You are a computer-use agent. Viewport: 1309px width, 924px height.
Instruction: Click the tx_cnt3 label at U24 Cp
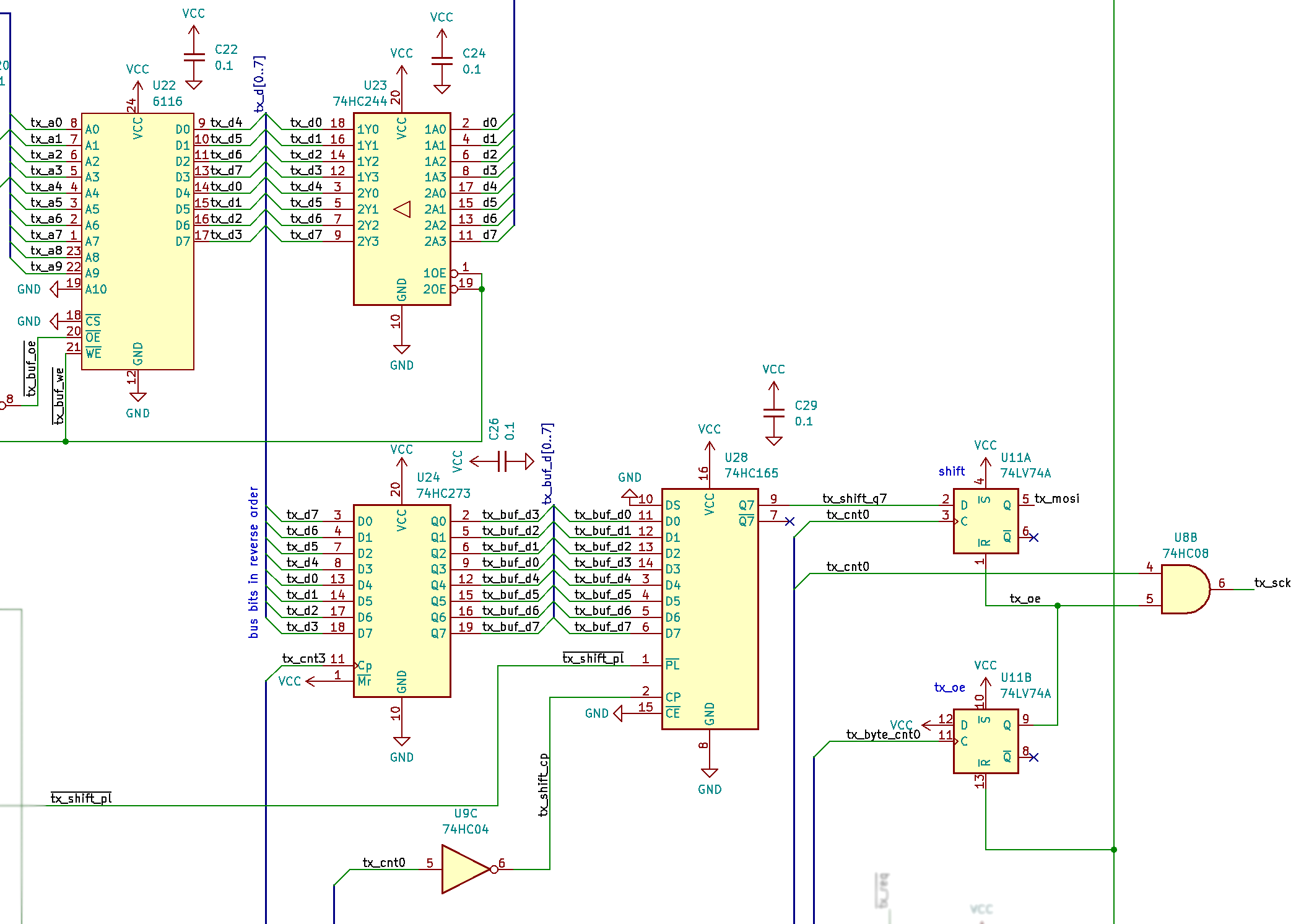(x=303, y=658)
